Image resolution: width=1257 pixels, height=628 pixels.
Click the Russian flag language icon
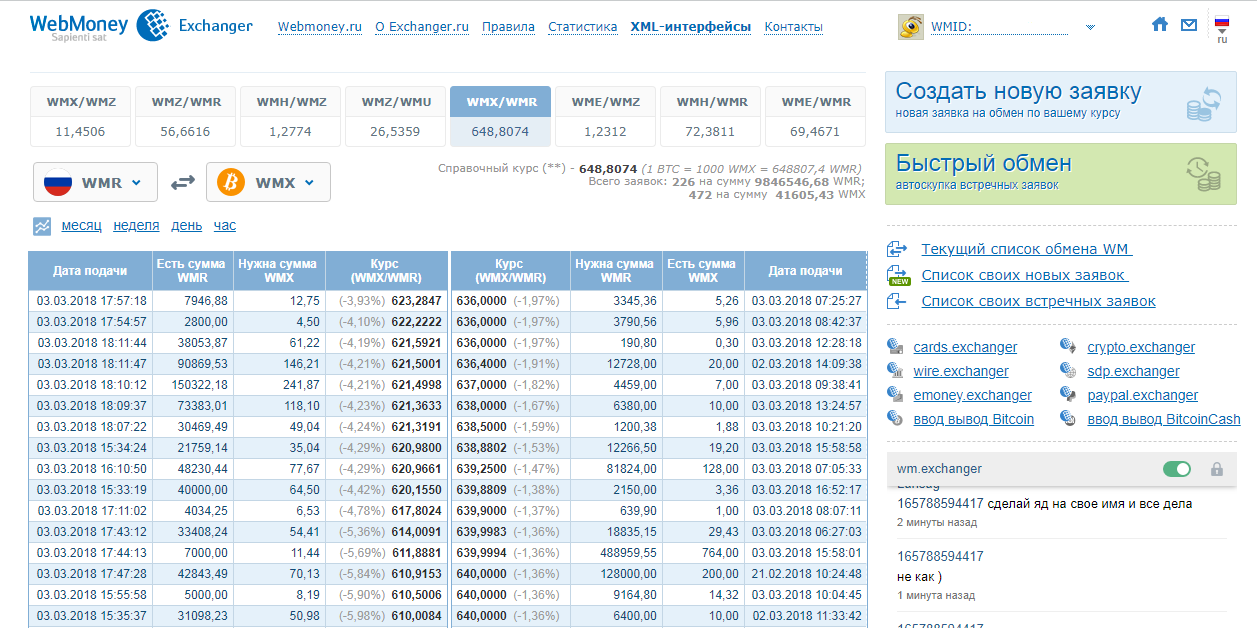(x=1222, y=22)
